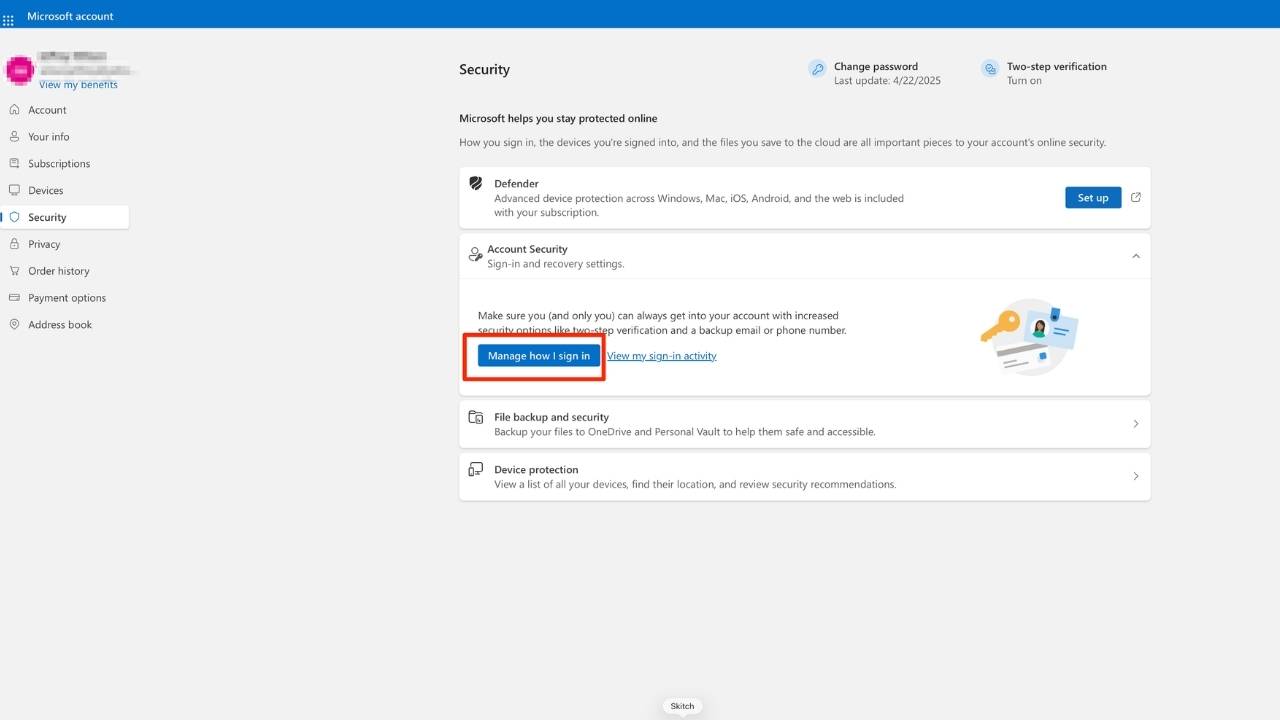
Task: Click the key and ID card illustration
Action: pyautogui.click(x=1029, y=336)
